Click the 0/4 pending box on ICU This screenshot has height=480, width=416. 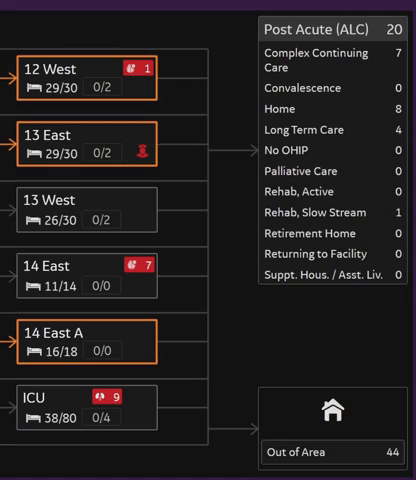[101, 418]
